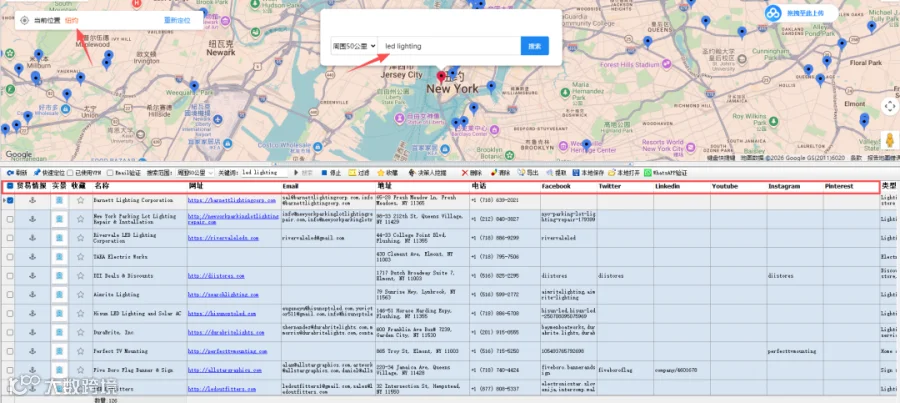
Task: Check the TABA Electric Works row checkbox
Action: (x=10, y=257)
